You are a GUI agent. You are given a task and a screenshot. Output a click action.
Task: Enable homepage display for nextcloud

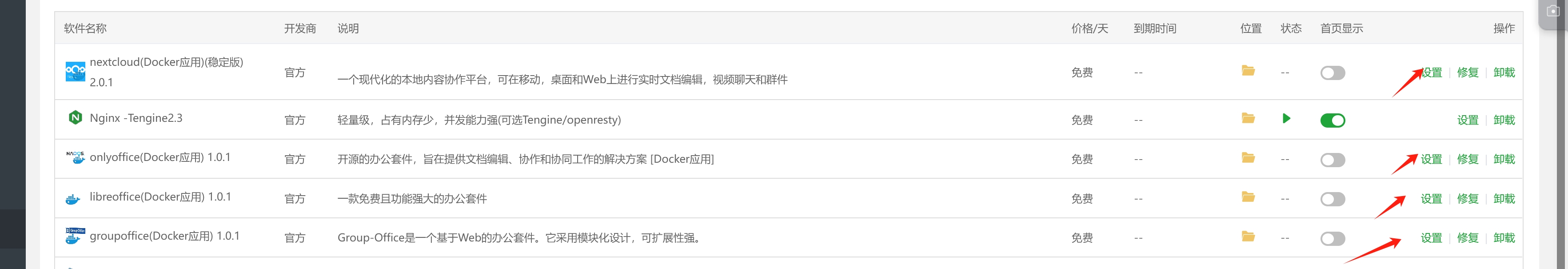click(1333, 73)
